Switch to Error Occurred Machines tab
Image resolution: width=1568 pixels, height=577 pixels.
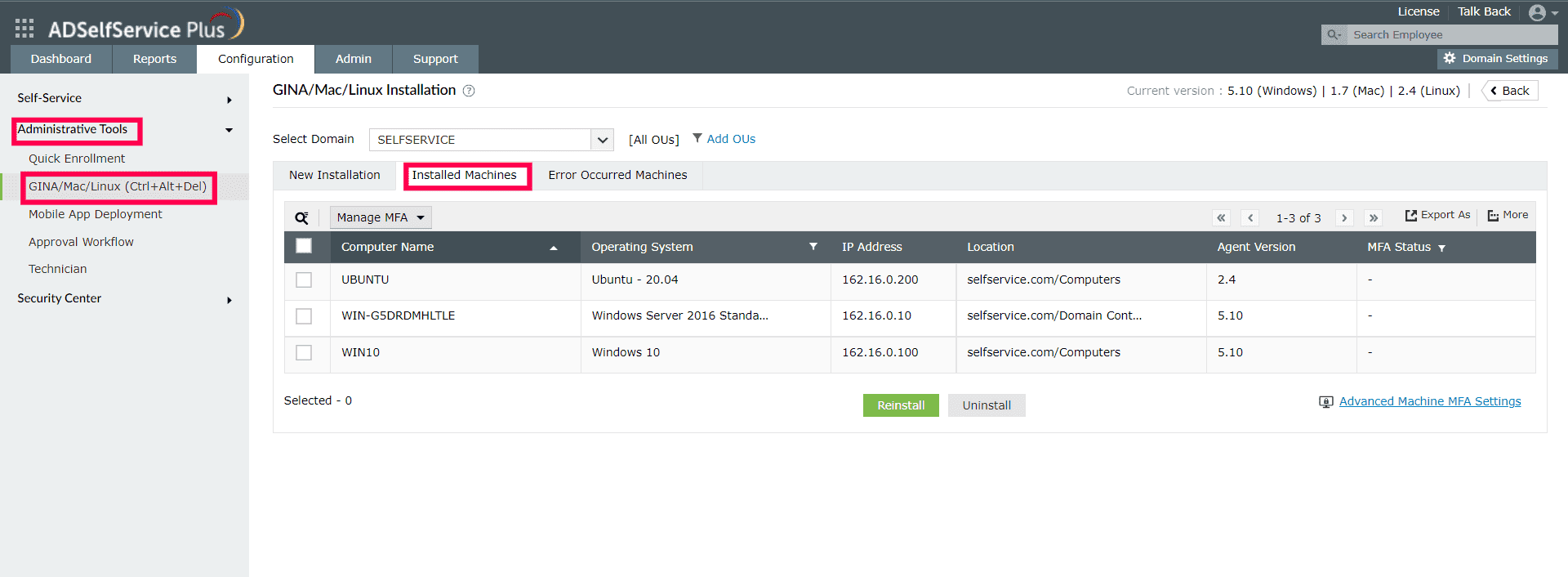[x=617, y=175]
